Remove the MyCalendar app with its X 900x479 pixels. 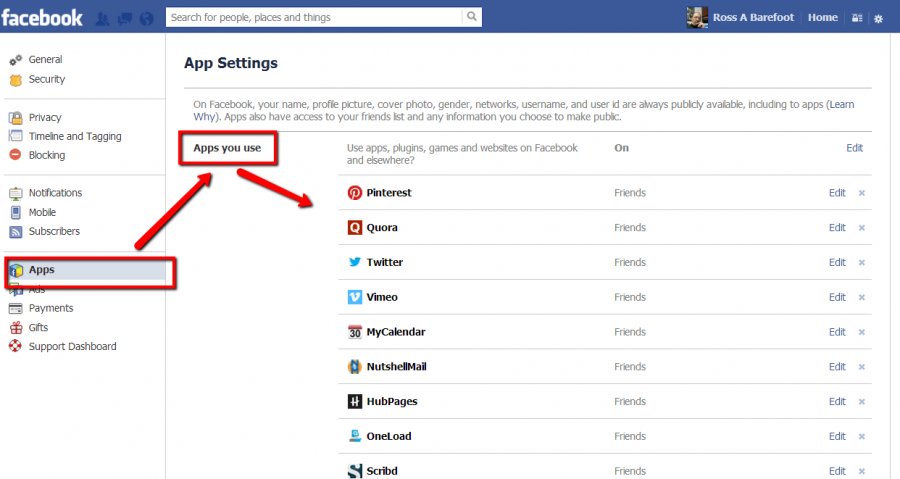tap(862, 333)
